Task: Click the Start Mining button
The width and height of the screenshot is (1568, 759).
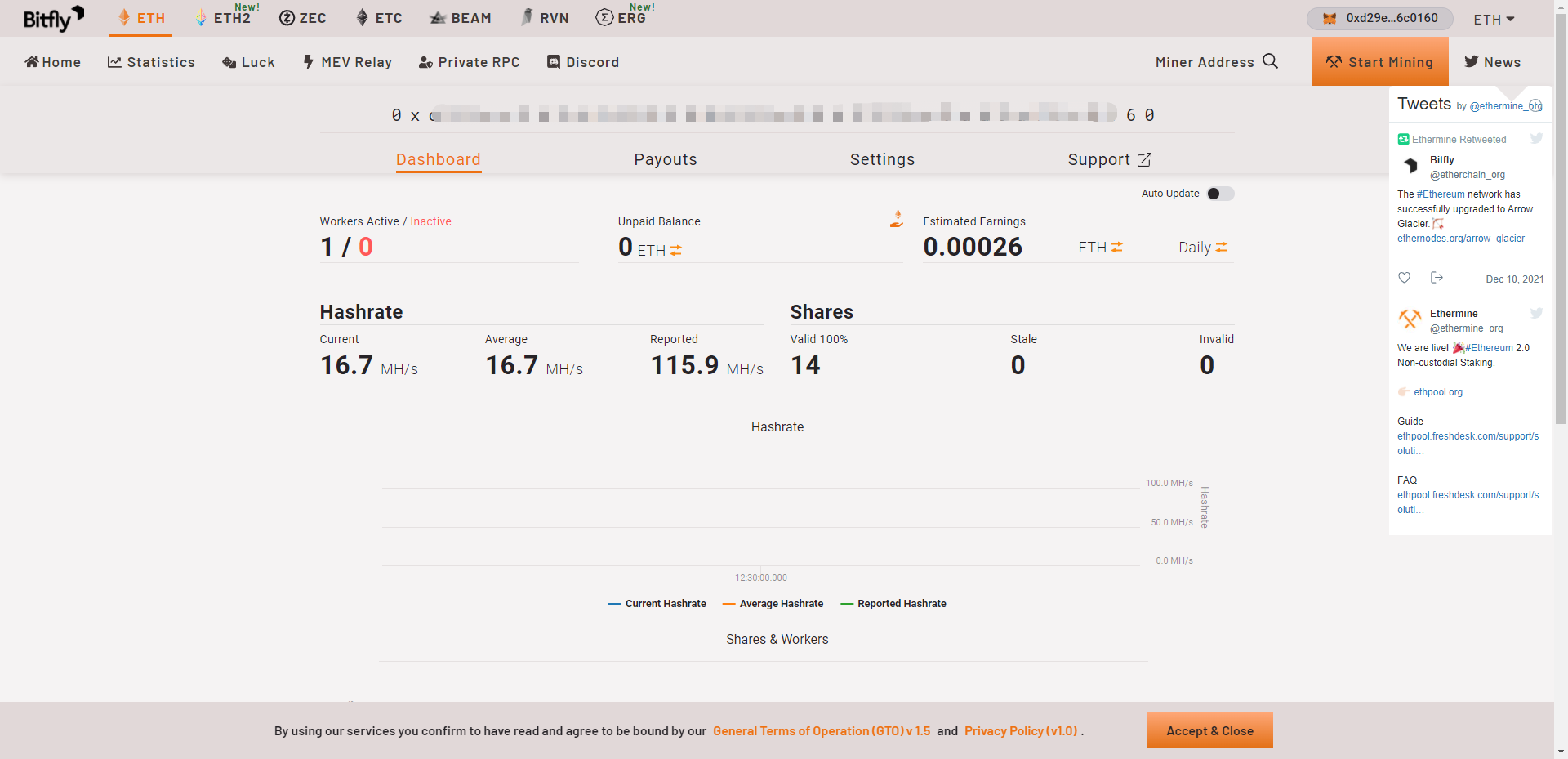Action: (x=1380, y=61)
